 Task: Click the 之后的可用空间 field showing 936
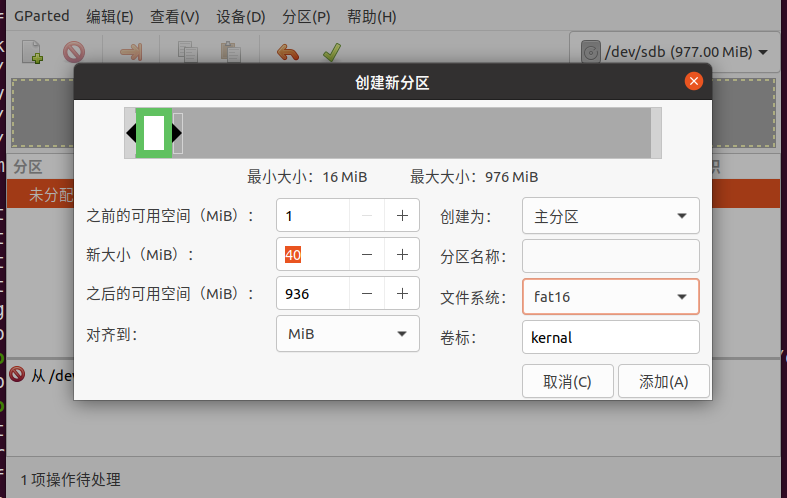(313, 294)
